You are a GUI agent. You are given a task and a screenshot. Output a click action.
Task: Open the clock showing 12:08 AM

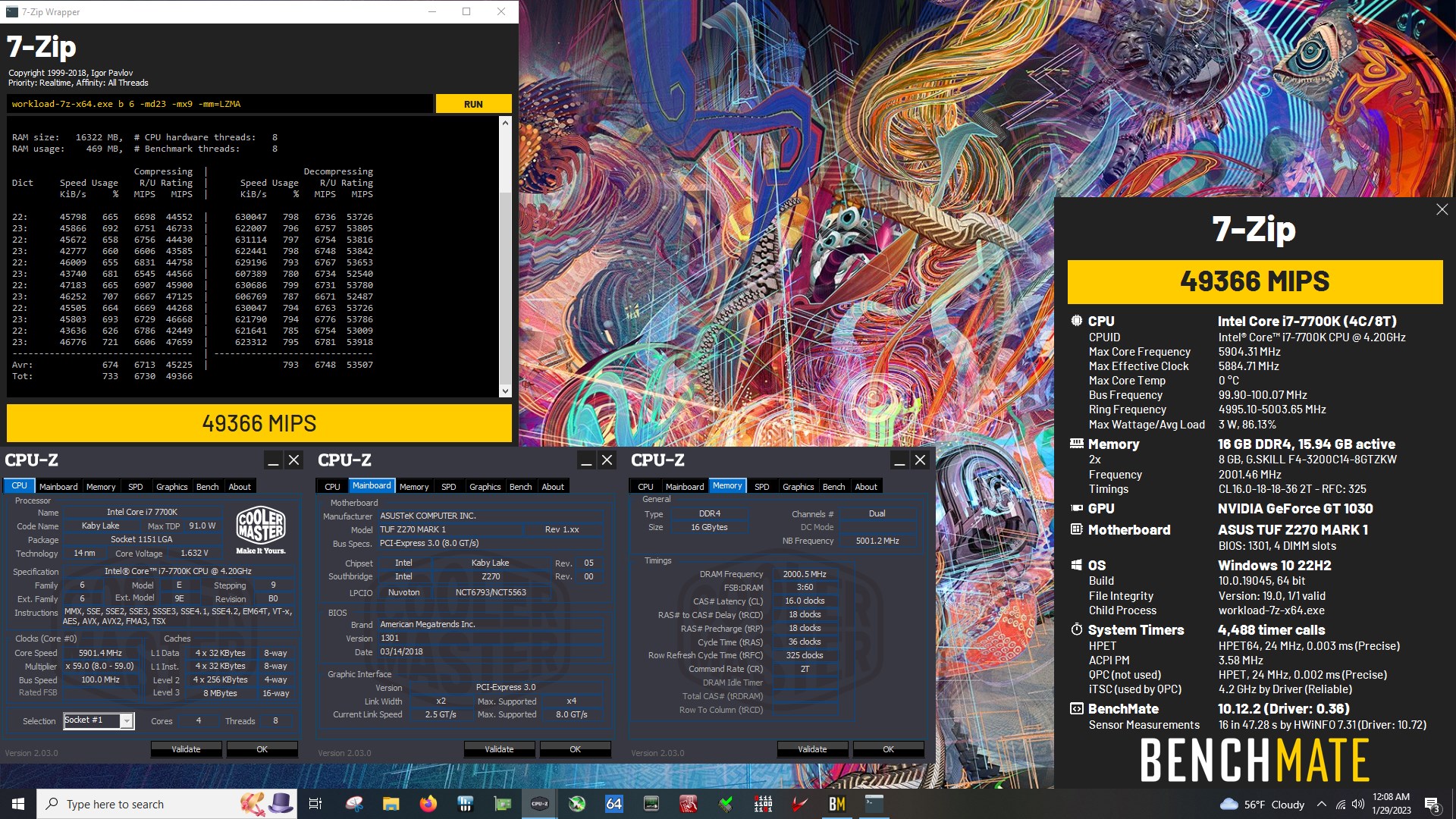tap(1391, 804)
